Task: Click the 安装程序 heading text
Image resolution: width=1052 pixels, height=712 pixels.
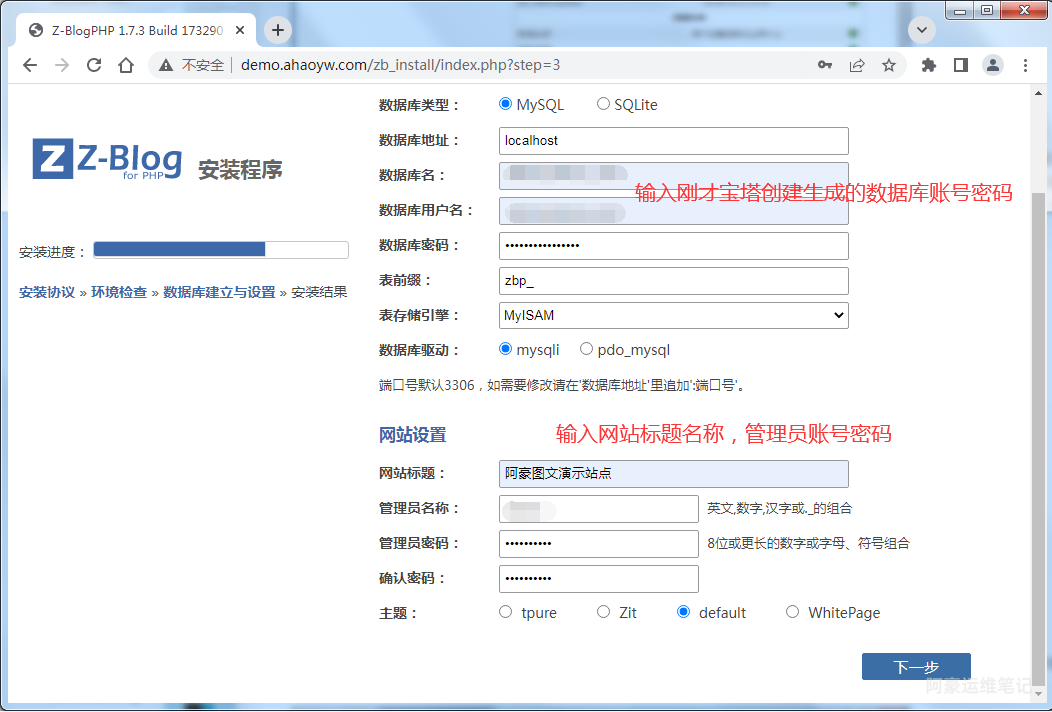Action: click(240, 170)
